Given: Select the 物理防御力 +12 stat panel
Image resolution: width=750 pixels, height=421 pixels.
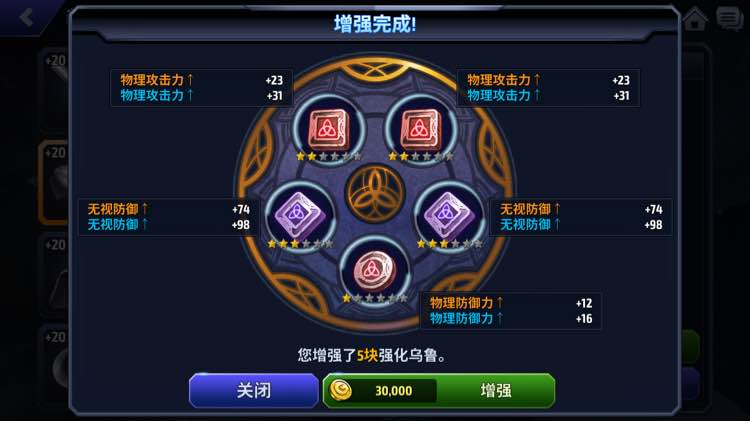Looking at the screenshot, I should pyautogui.click(x=511, y=310).
